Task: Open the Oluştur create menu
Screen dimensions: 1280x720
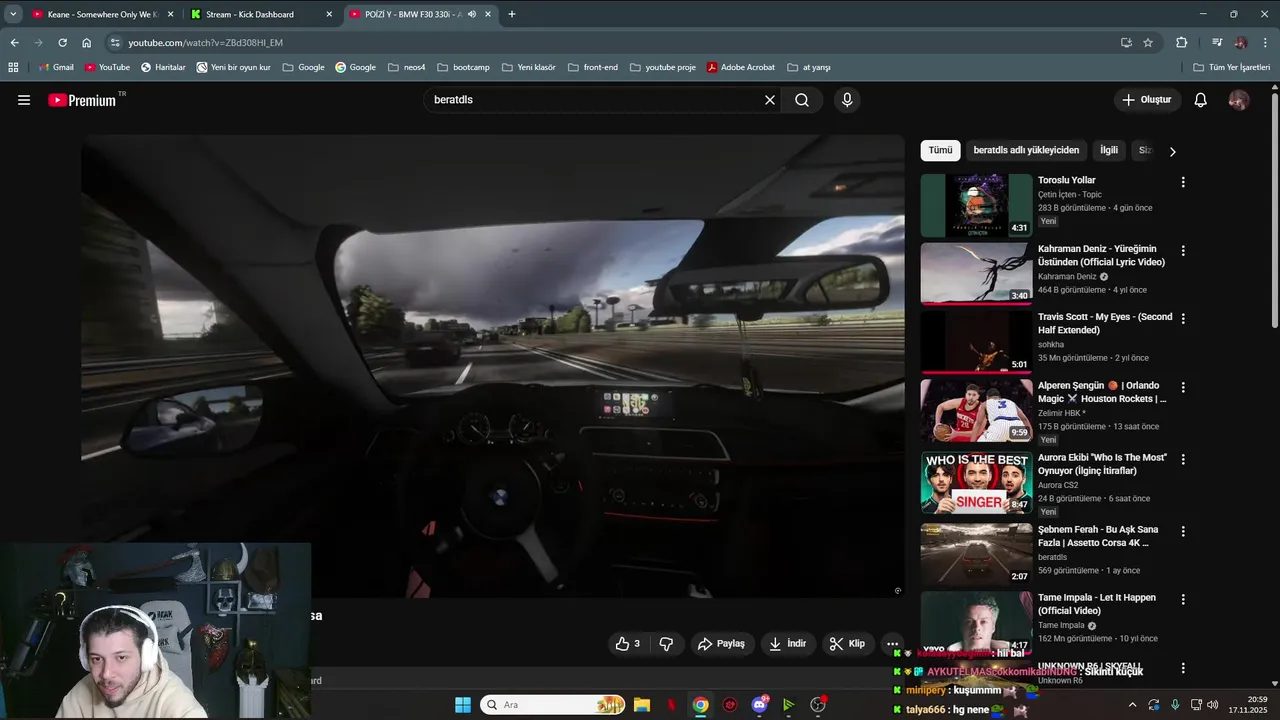Action: [1147, 100]
